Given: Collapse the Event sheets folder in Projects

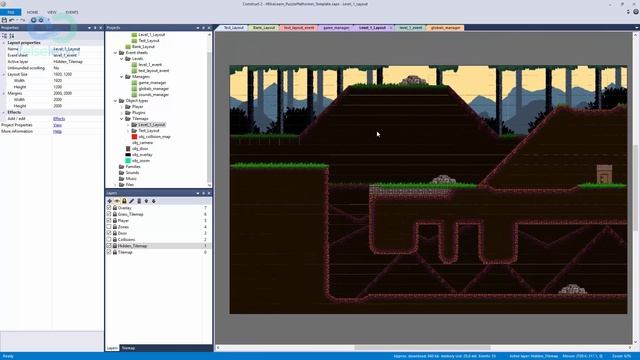Looking at the screenshot, I should coord(115,53).
